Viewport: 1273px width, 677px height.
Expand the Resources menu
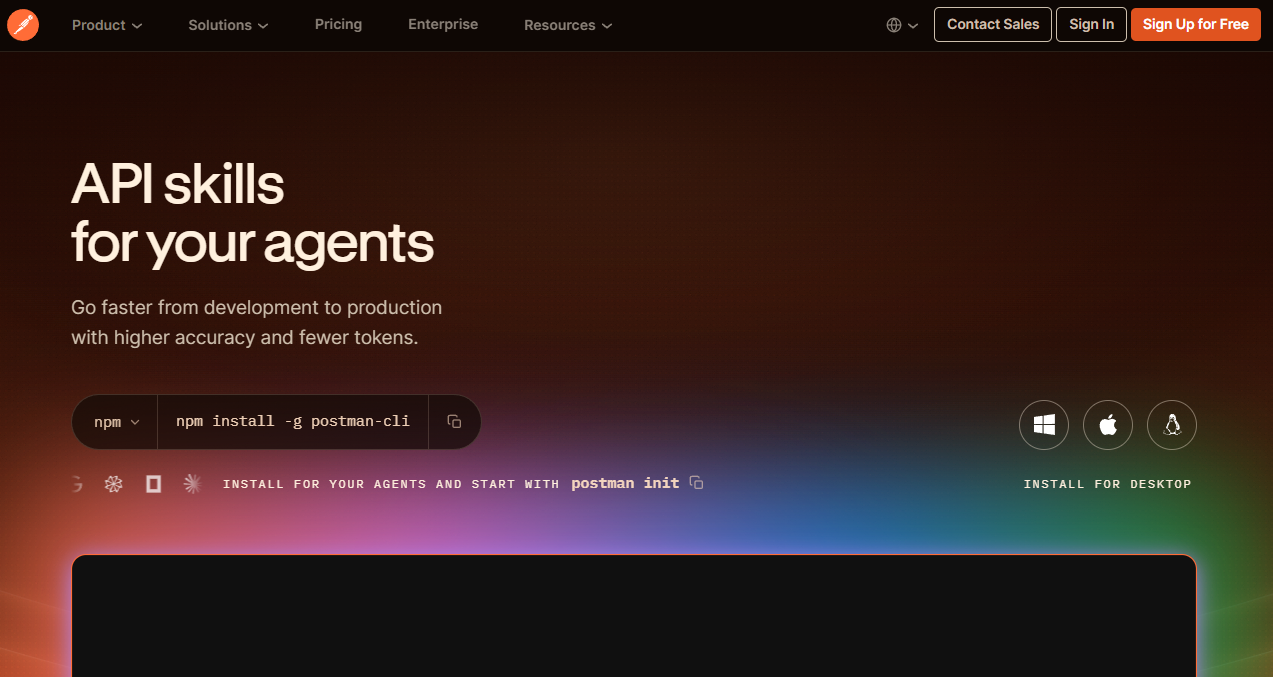pyautogui.click(x=568, y=25)
